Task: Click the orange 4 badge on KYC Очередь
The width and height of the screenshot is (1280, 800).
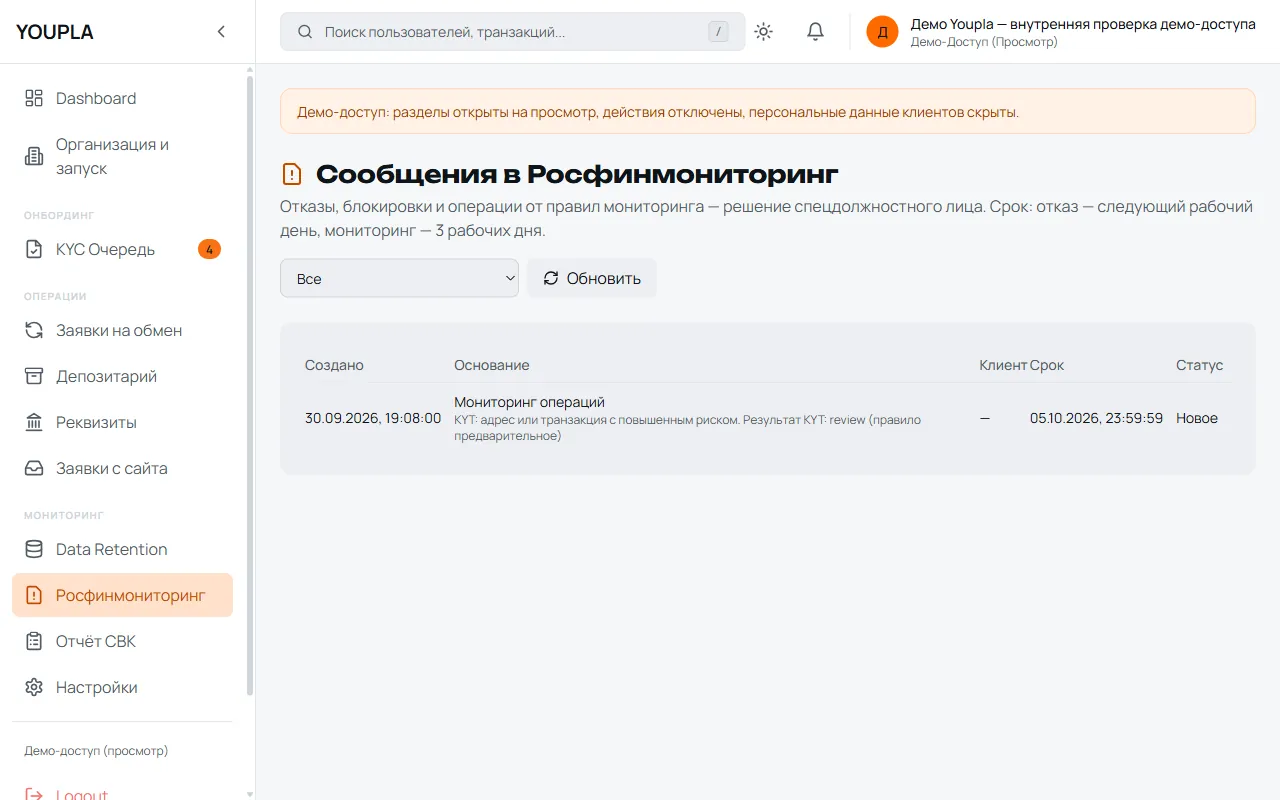Action: 209,249
